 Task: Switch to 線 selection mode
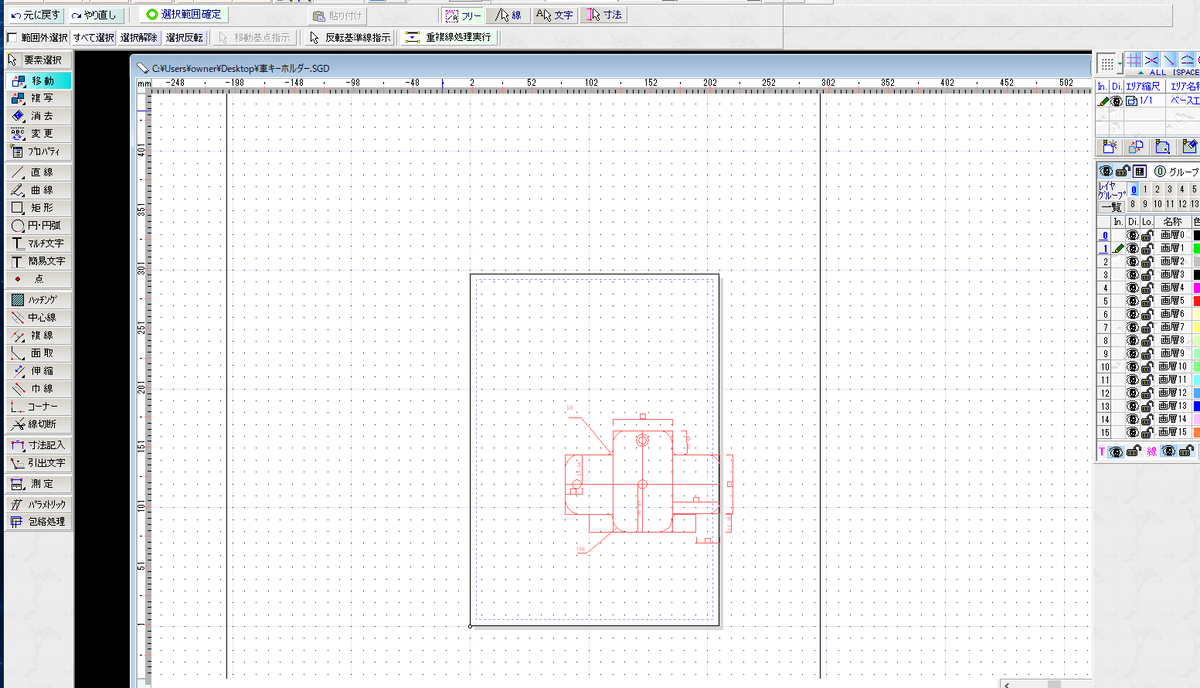point(509,15)
